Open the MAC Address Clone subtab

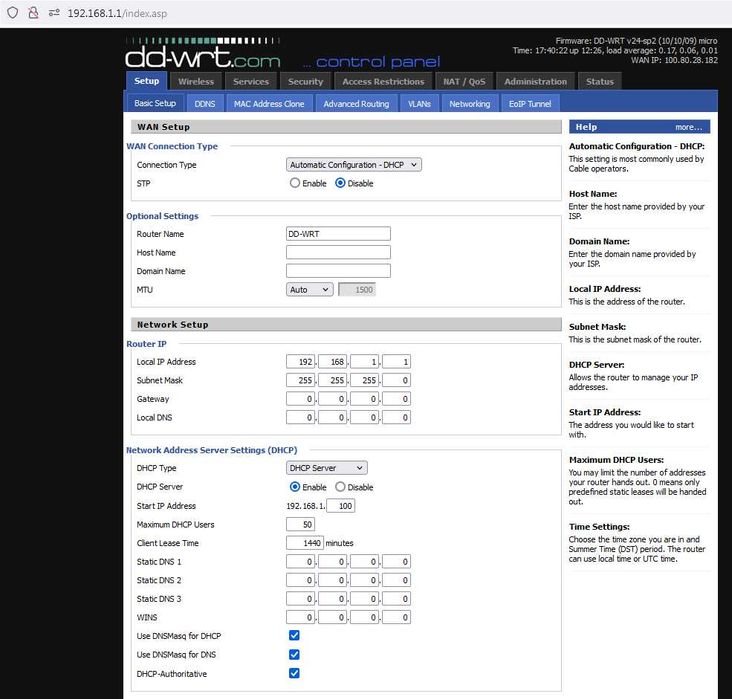pyautogui.click(x=269, y=104)
